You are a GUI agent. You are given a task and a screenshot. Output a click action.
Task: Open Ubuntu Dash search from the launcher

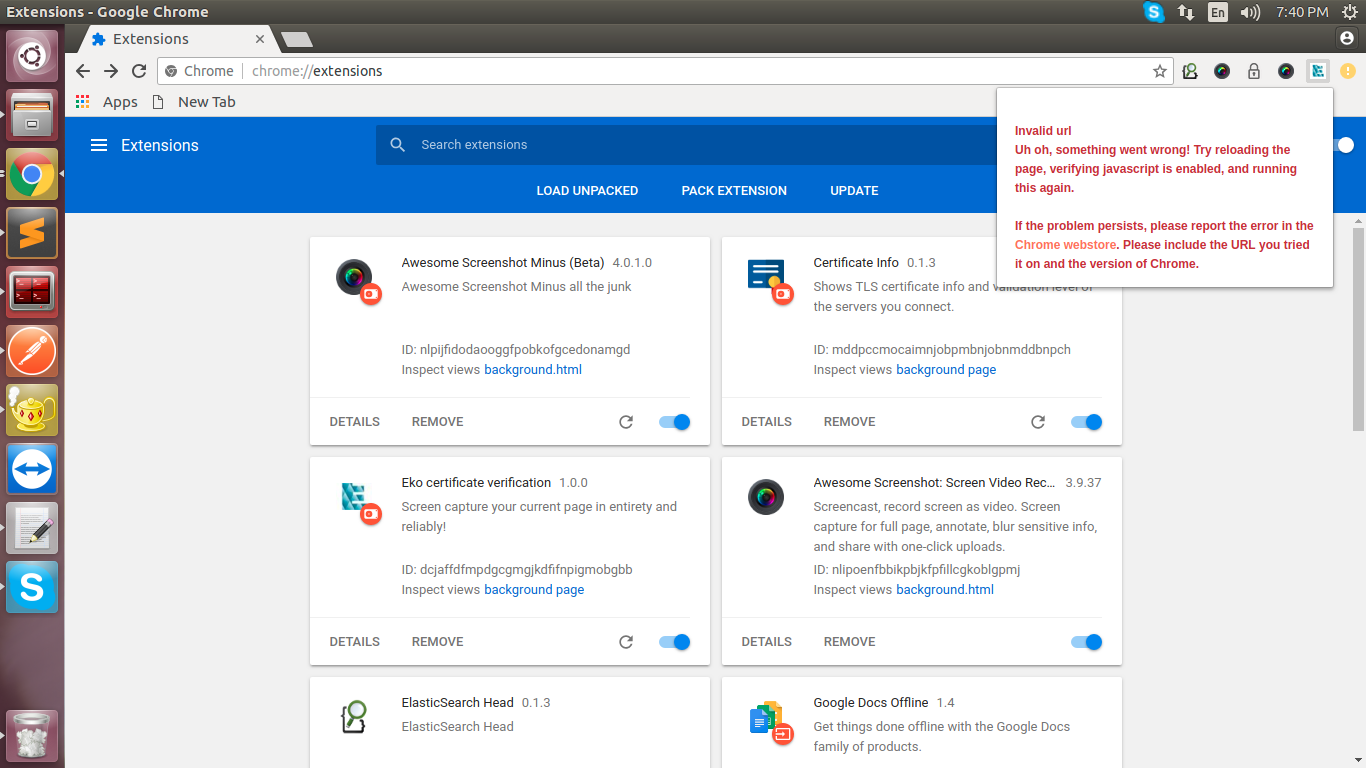pyautogui.click(x=32, y=56)
